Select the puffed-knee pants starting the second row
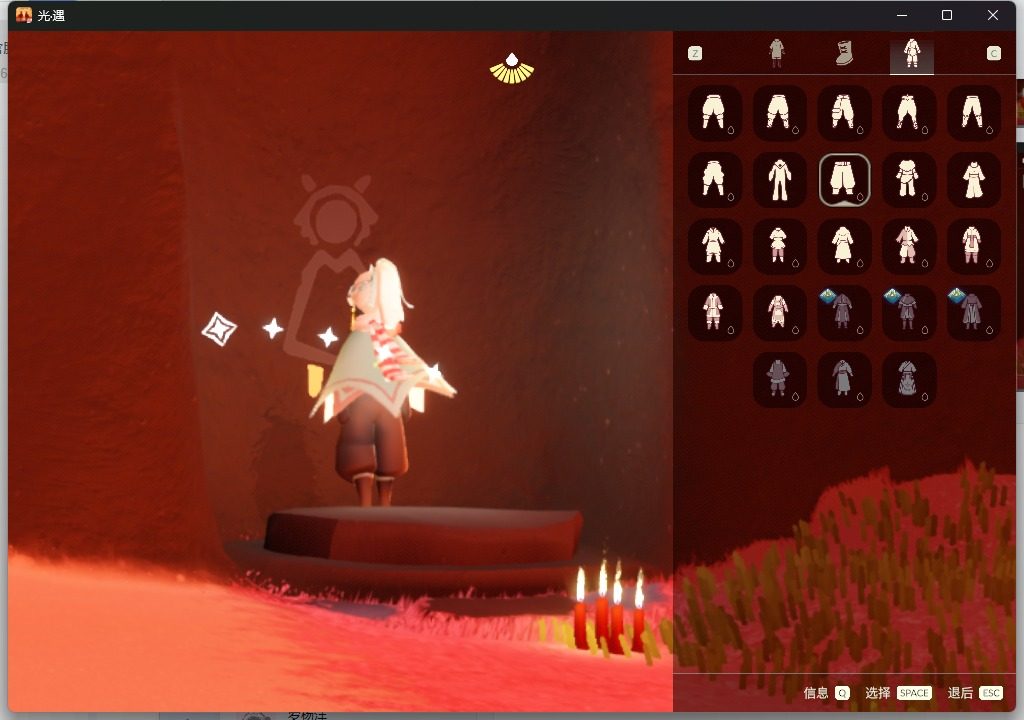Screen dimensions: 1024x720 tap(714, 179)
